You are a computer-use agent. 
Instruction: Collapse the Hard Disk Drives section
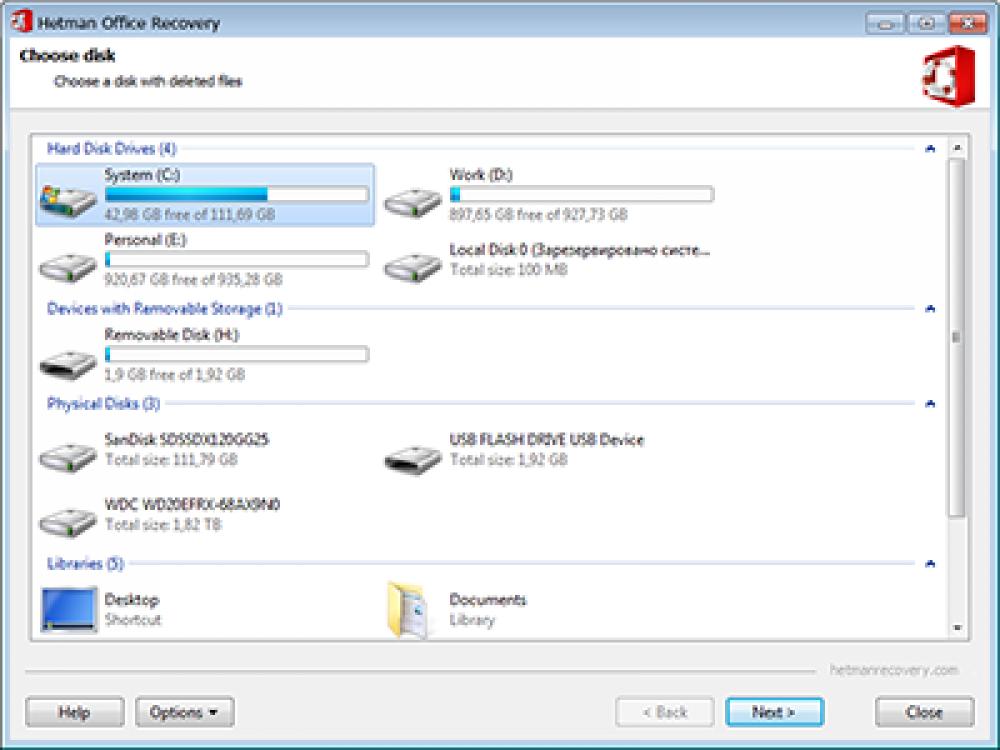[929, 146]
